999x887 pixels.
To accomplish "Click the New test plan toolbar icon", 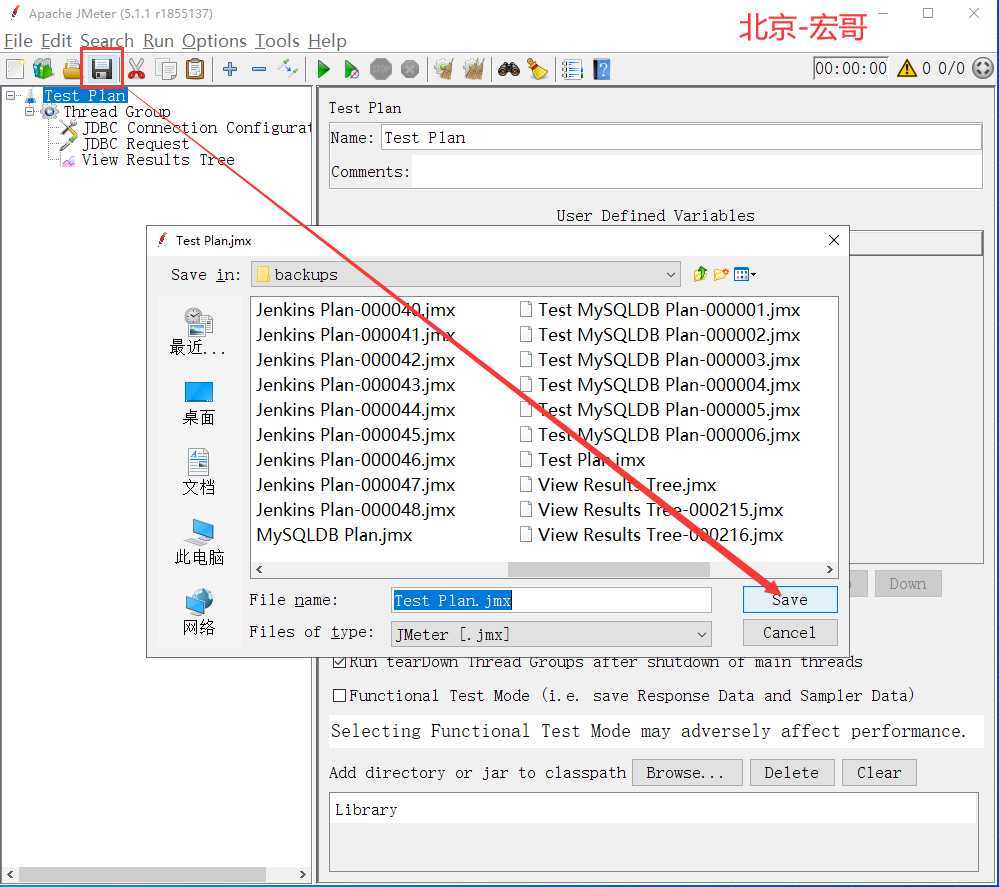I will point(15,69).
